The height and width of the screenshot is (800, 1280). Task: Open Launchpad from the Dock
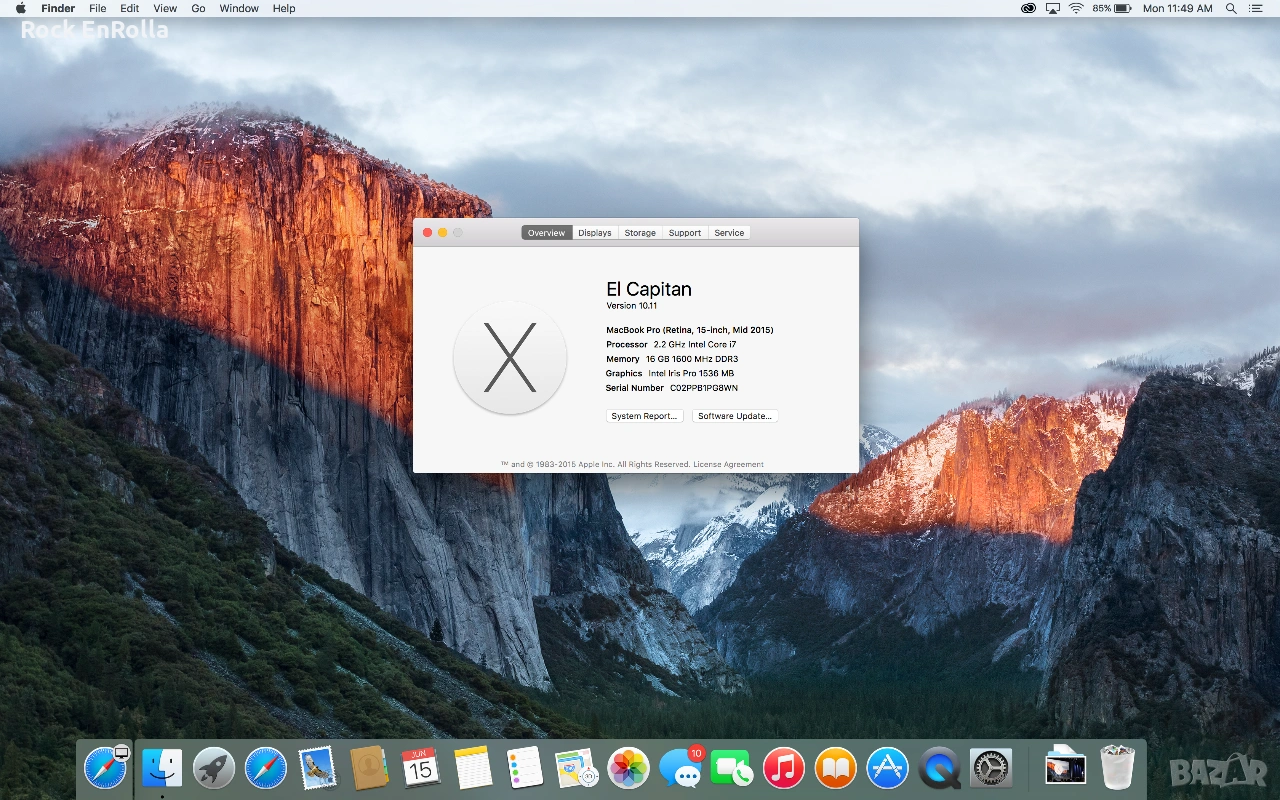[x=213, y=768]
